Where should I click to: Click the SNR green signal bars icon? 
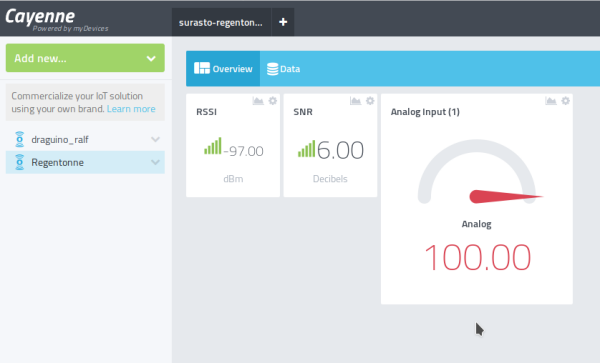(307, 148)
